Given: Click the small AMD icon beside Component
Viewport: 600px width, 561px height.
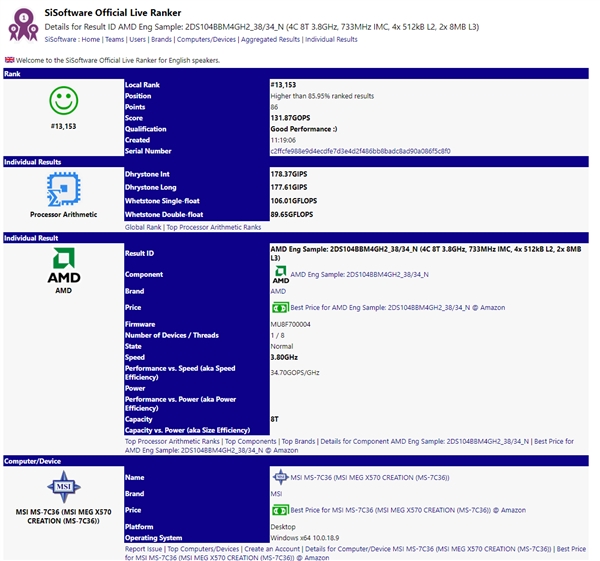Looking at the screenshot, I should point(280,275).
